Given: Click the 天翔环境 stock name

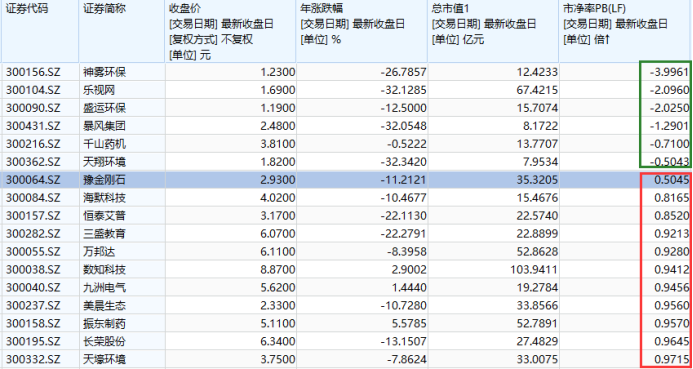Looking at the screenshot, I should [x=105, y=162].
